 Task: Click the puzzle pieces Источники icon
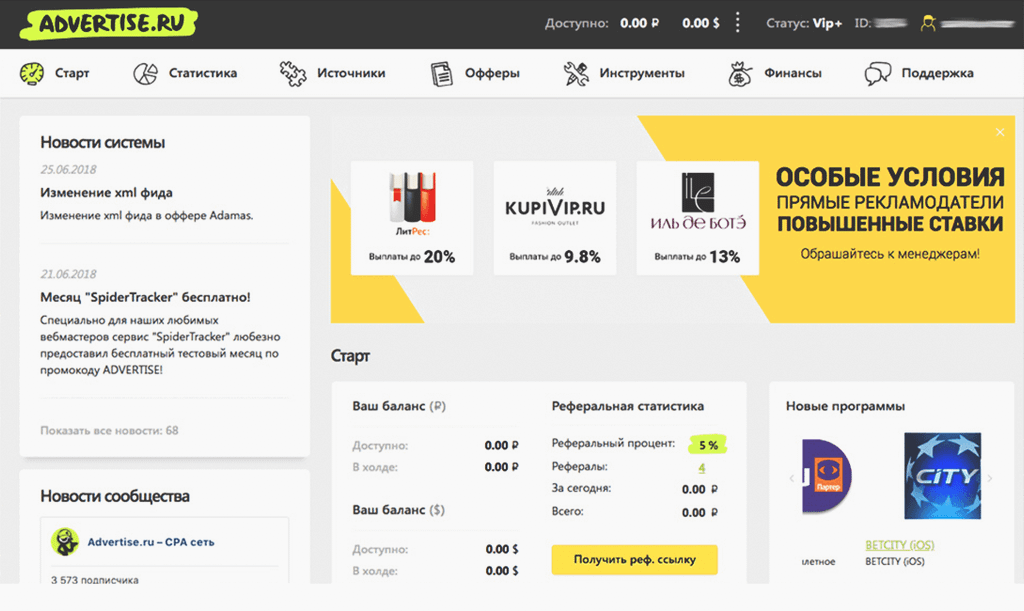point(293,73)
